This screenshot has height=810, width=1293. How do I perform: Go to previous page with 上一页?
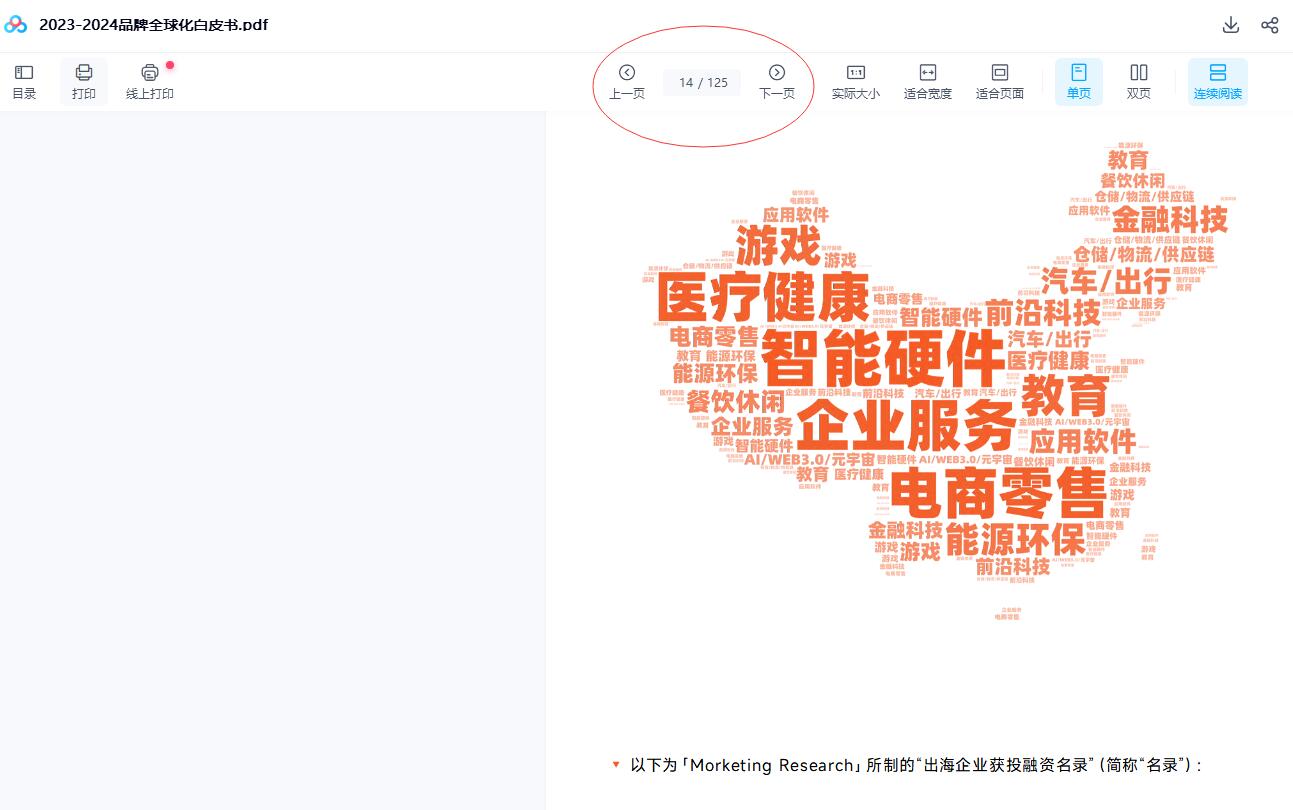627,81
